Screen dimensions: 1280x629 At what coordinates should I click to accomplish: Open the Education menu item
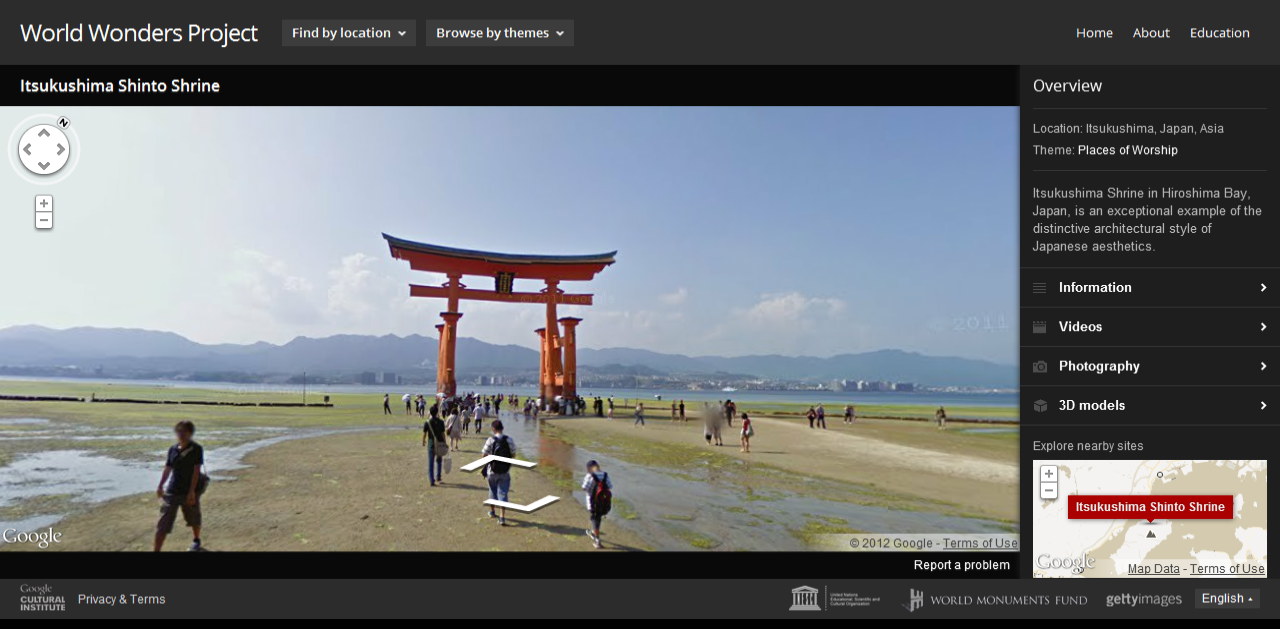[1219, 33]
